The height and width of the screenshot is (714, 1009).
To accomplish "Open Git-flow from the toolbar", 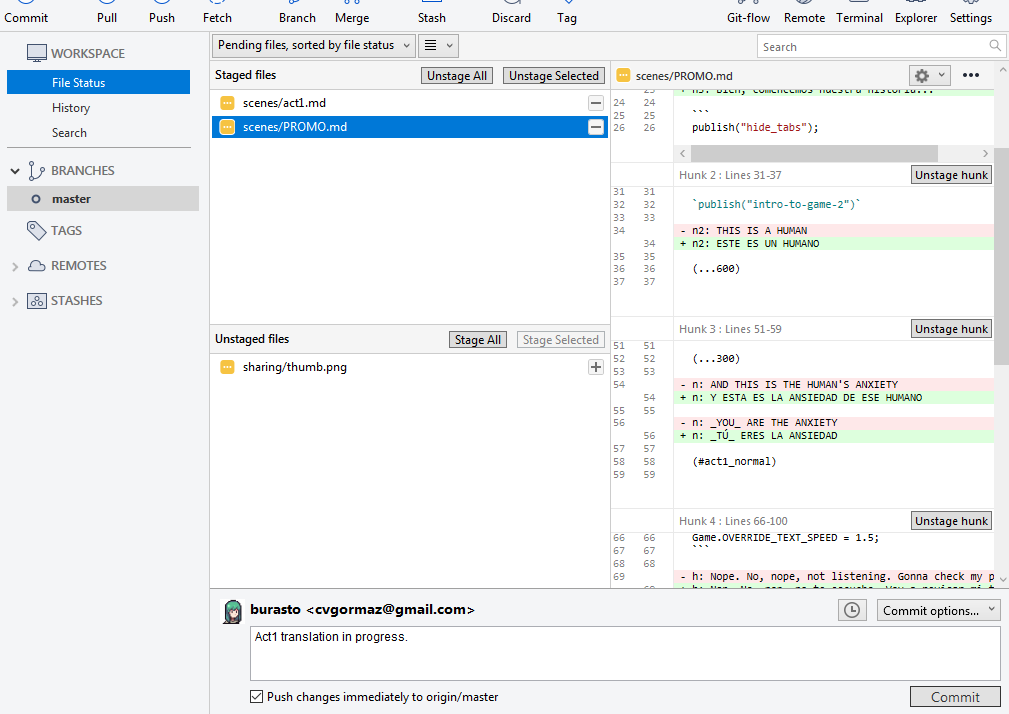I will (748, 12).
